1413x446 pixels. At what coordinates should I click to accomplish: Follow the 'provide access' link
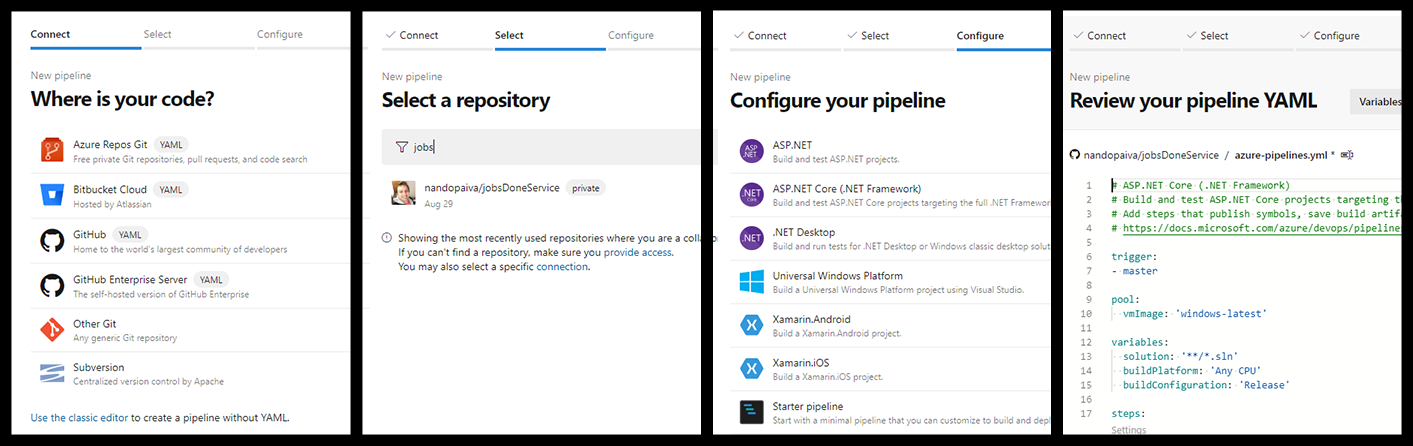638,252
